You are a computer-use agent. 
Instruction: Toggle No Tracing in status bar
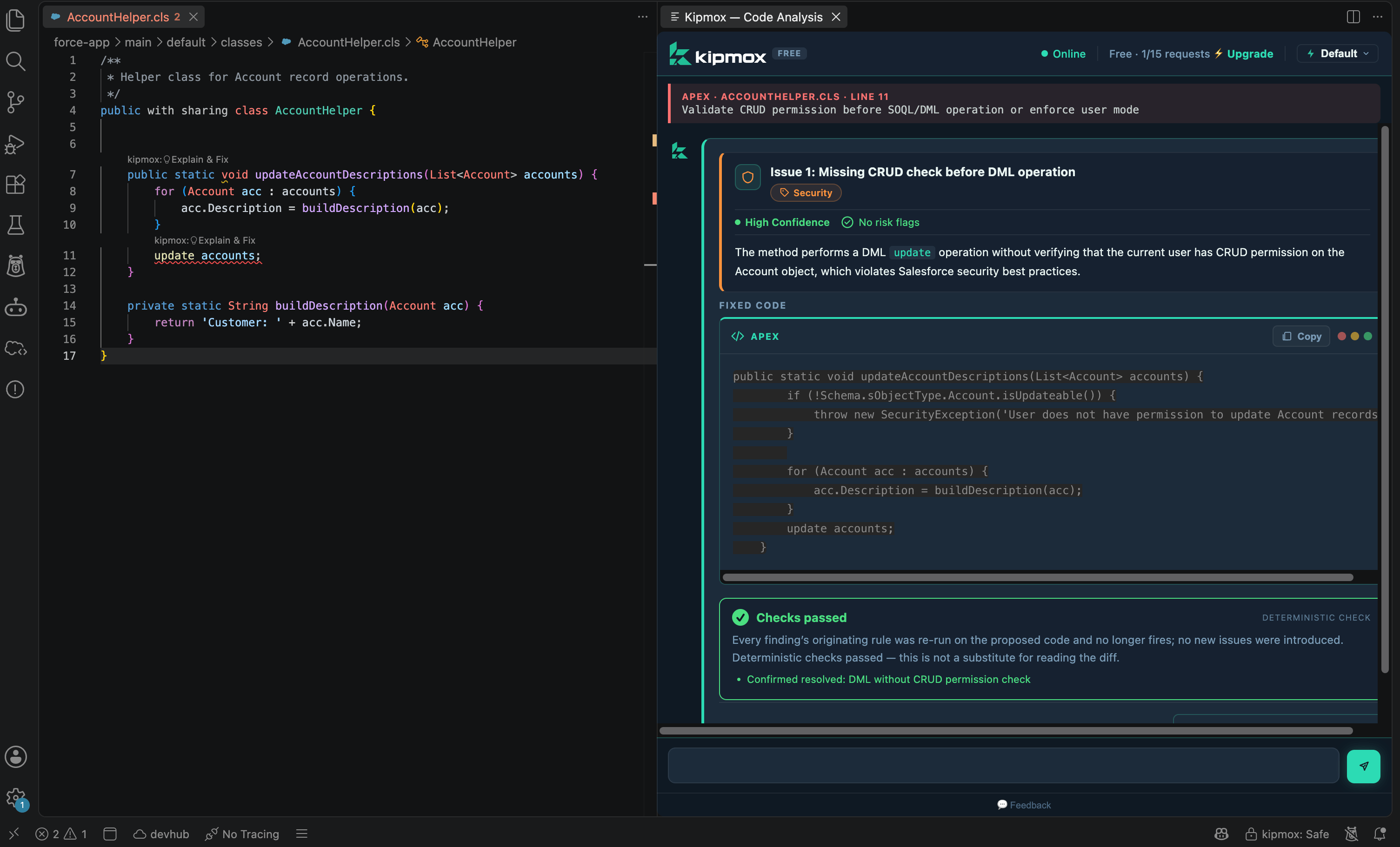tap(242, 834)
